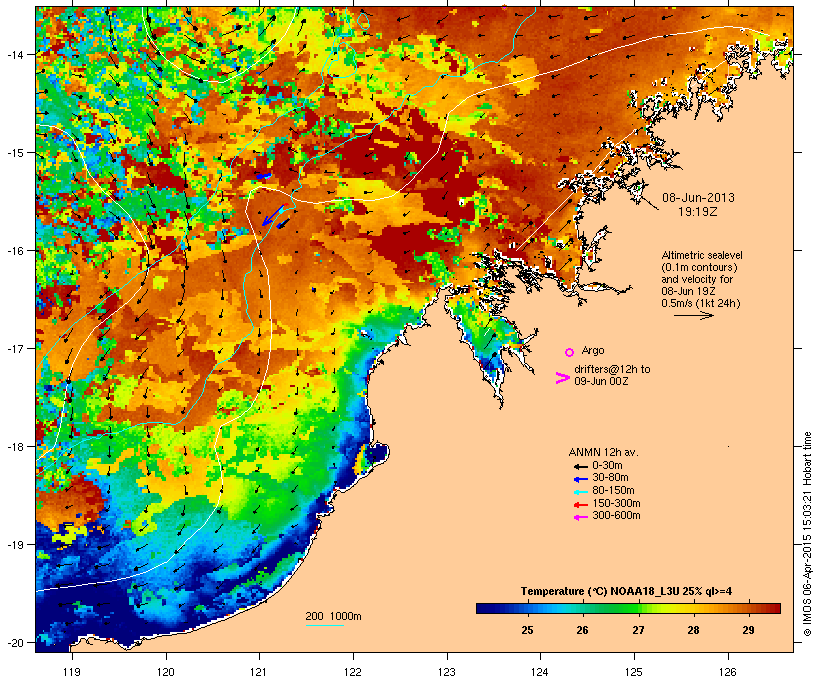Select the date text 08-Jun-2013

tap(698, 198)
